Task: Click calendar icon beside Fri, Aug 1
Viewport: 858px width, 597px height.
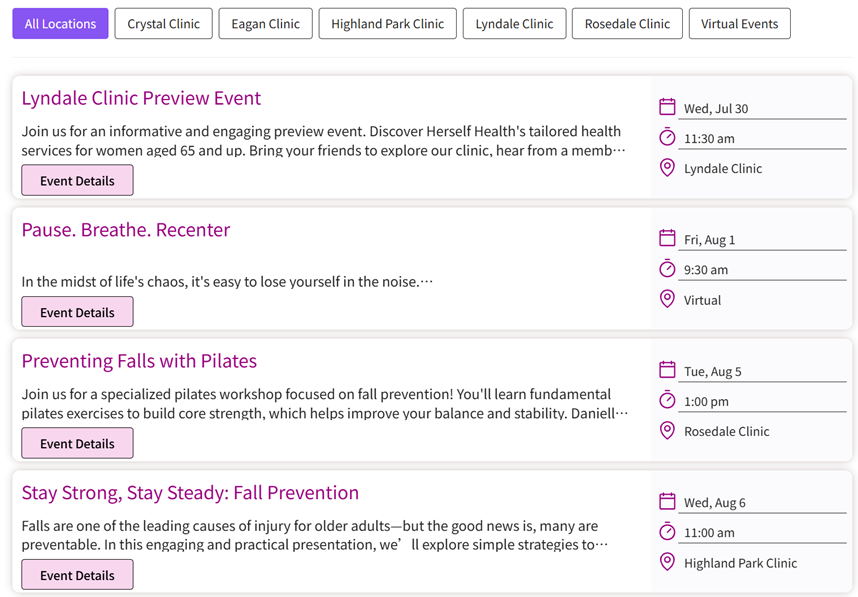Action: [x=667, y=239]
